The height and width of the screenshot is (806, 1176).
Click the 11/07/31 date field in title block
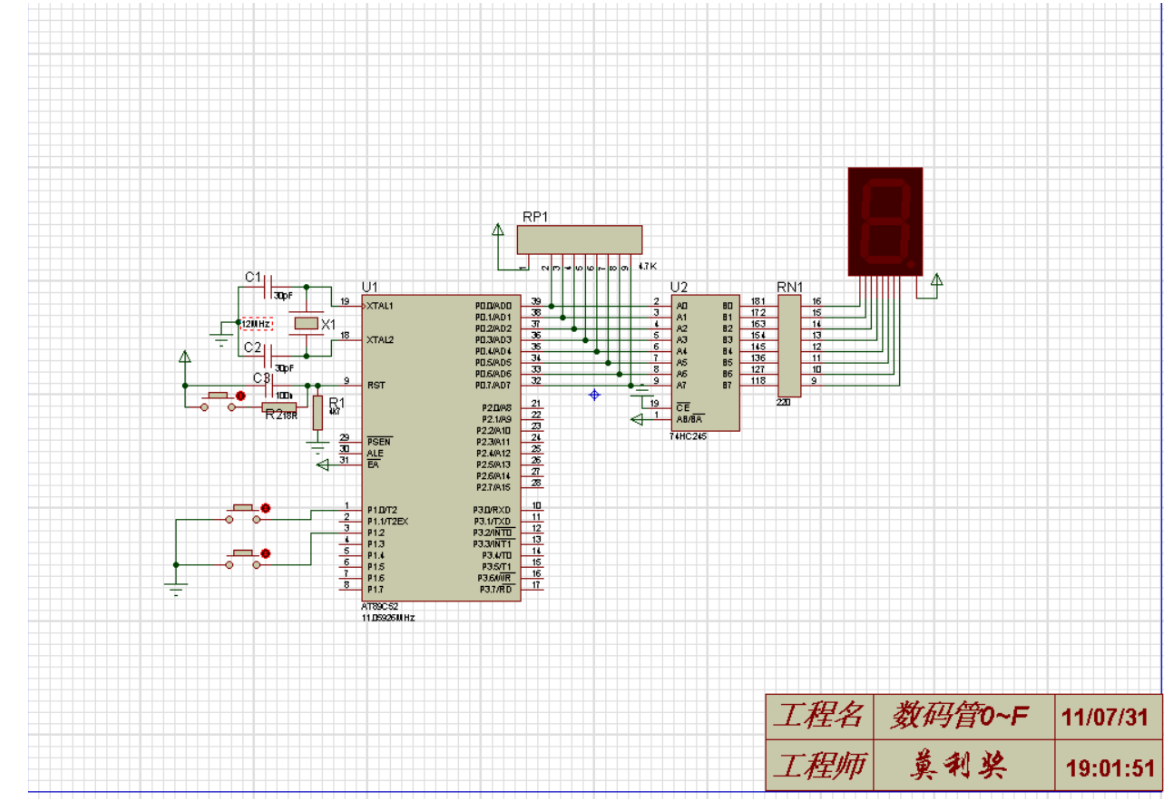pyautogui.click(x=1105, y=718)
